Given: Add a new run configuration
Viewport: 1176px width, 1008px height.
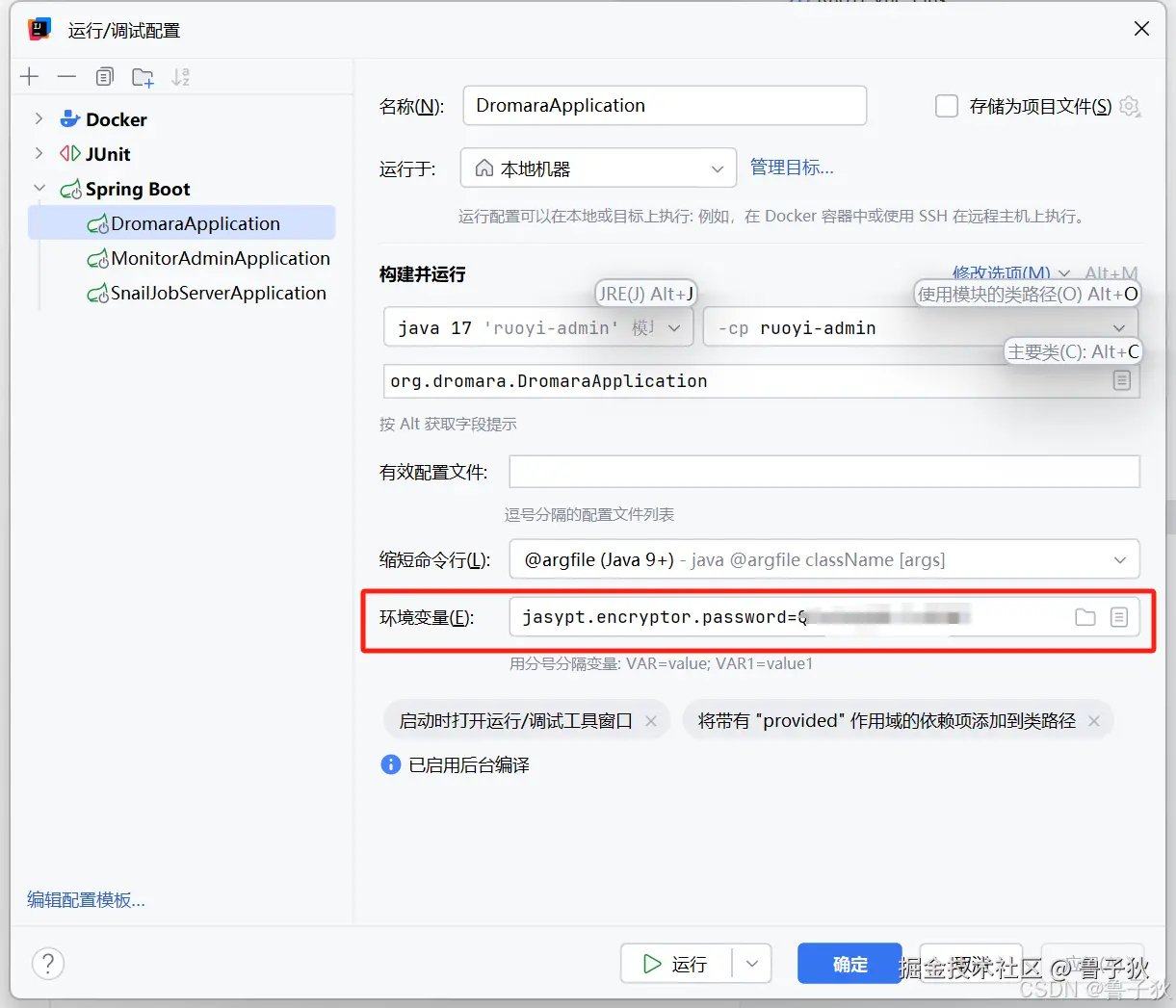Looking at the screenshot, I should coord(29,76).
